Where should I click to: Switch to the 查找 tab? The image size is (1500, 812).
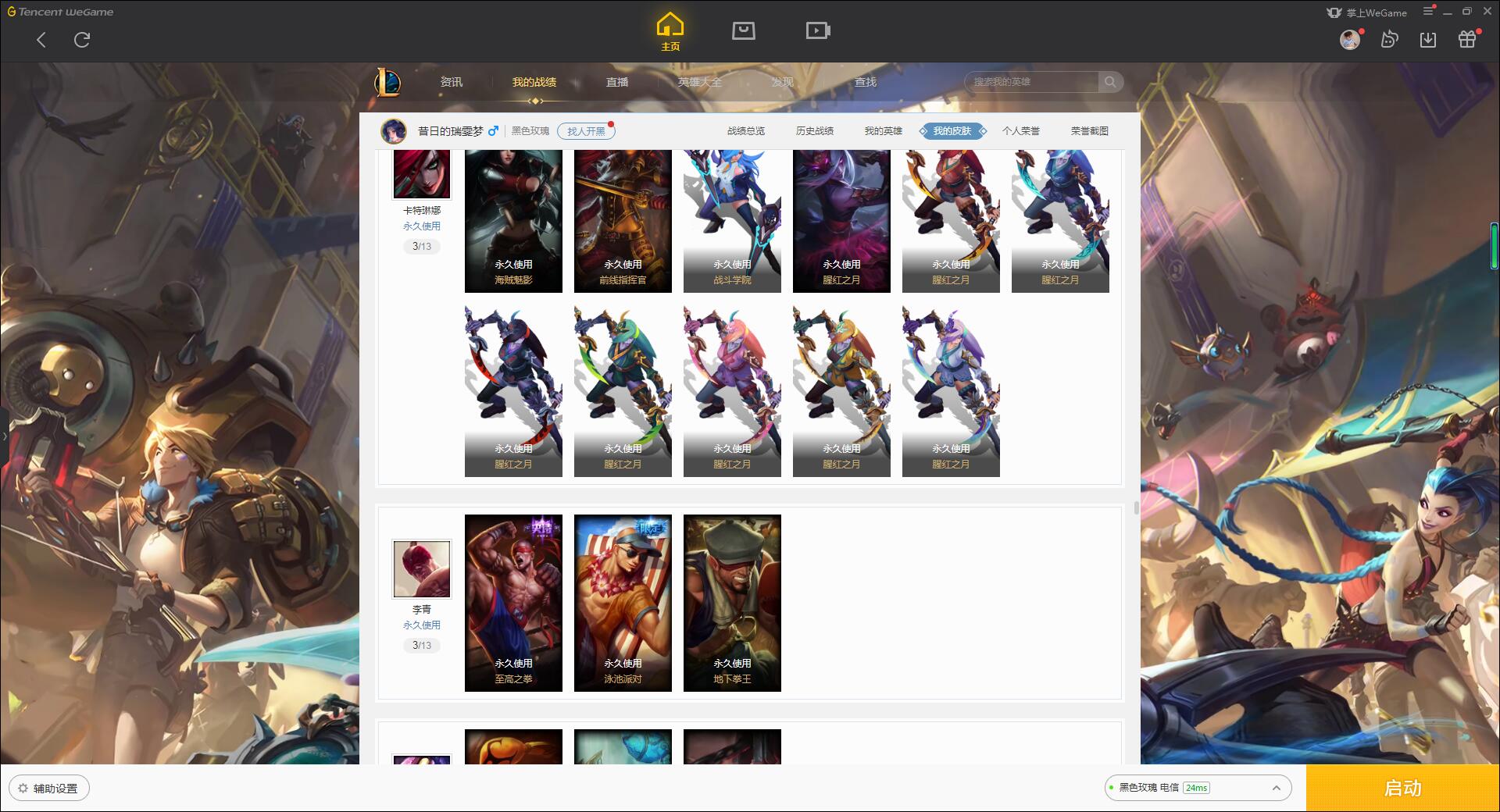point(866,82)
